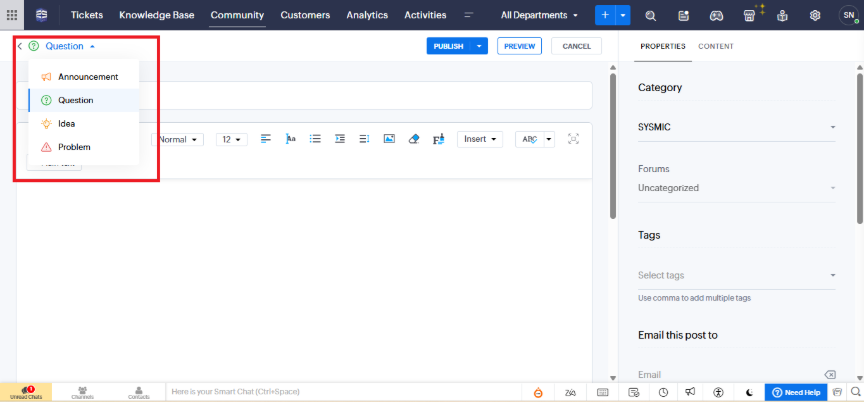
Task: Open the spell check ABC dropdown arrow
Action: 548,140
